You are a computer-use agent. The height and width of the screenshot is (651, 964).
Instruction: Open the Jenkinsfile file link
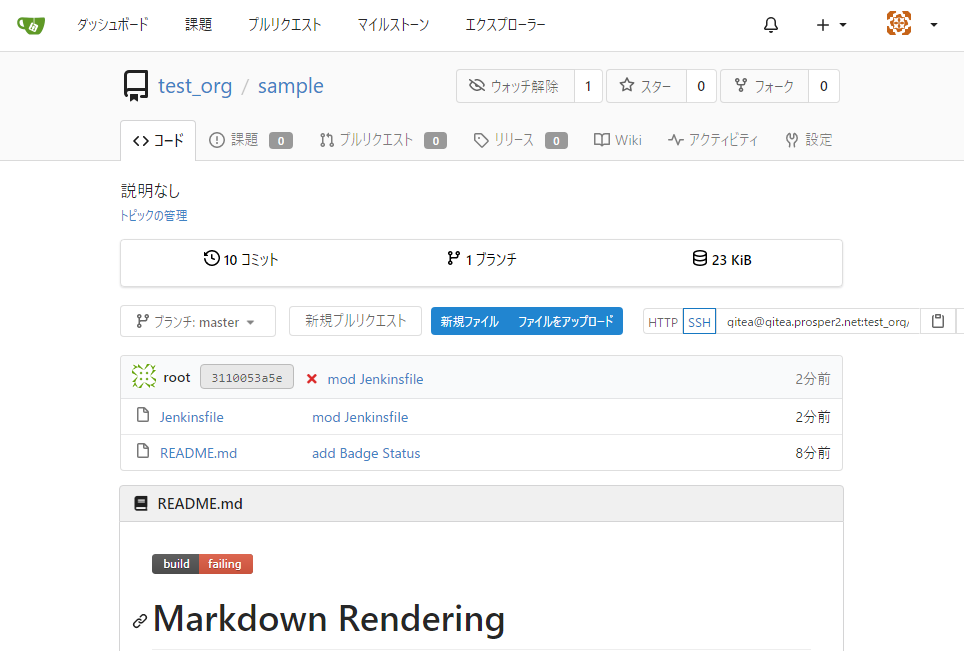point(191,417)
